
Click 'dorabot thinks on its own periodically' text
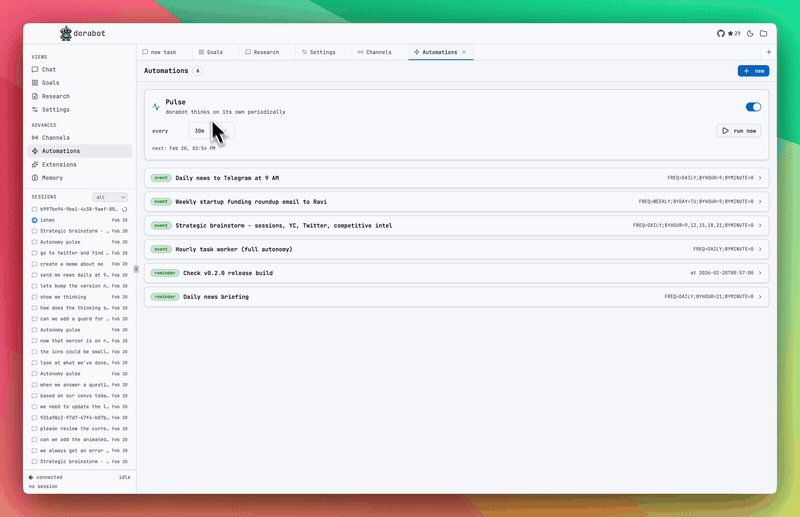pyautogui.click(x=226, y=112)
